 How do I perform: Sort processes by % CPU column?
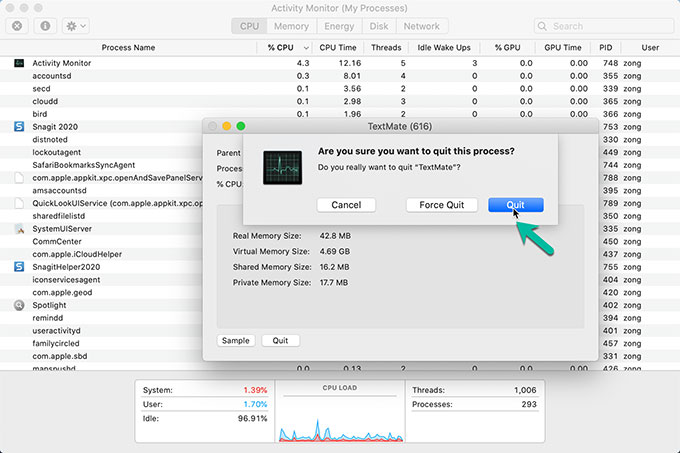pos(281,47)
